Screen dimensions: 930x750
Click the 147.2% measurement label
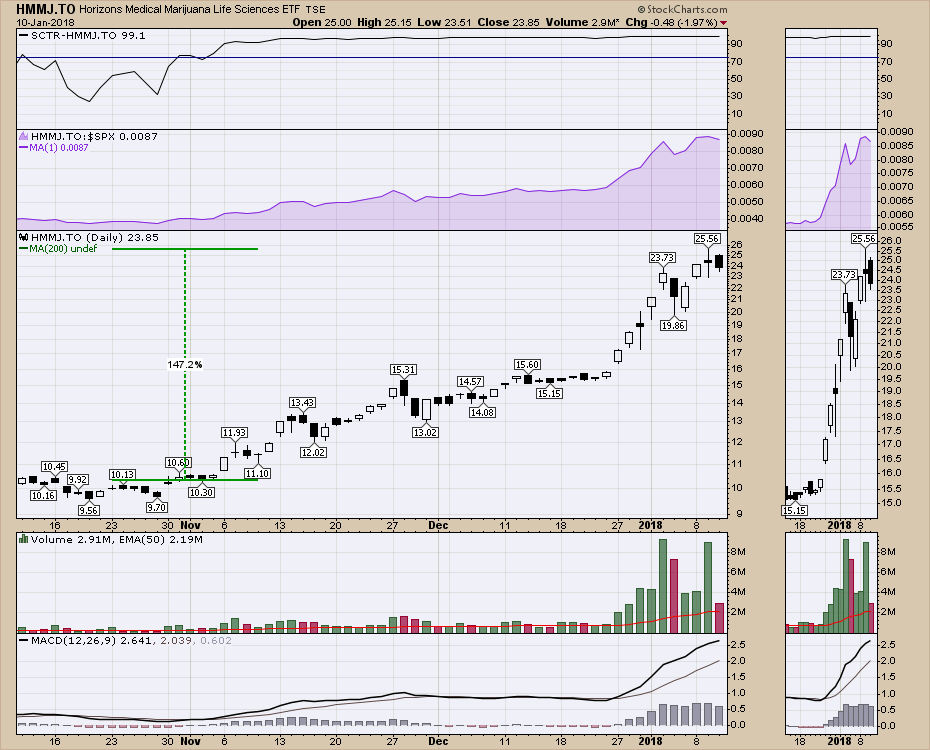tap(184, 365)
